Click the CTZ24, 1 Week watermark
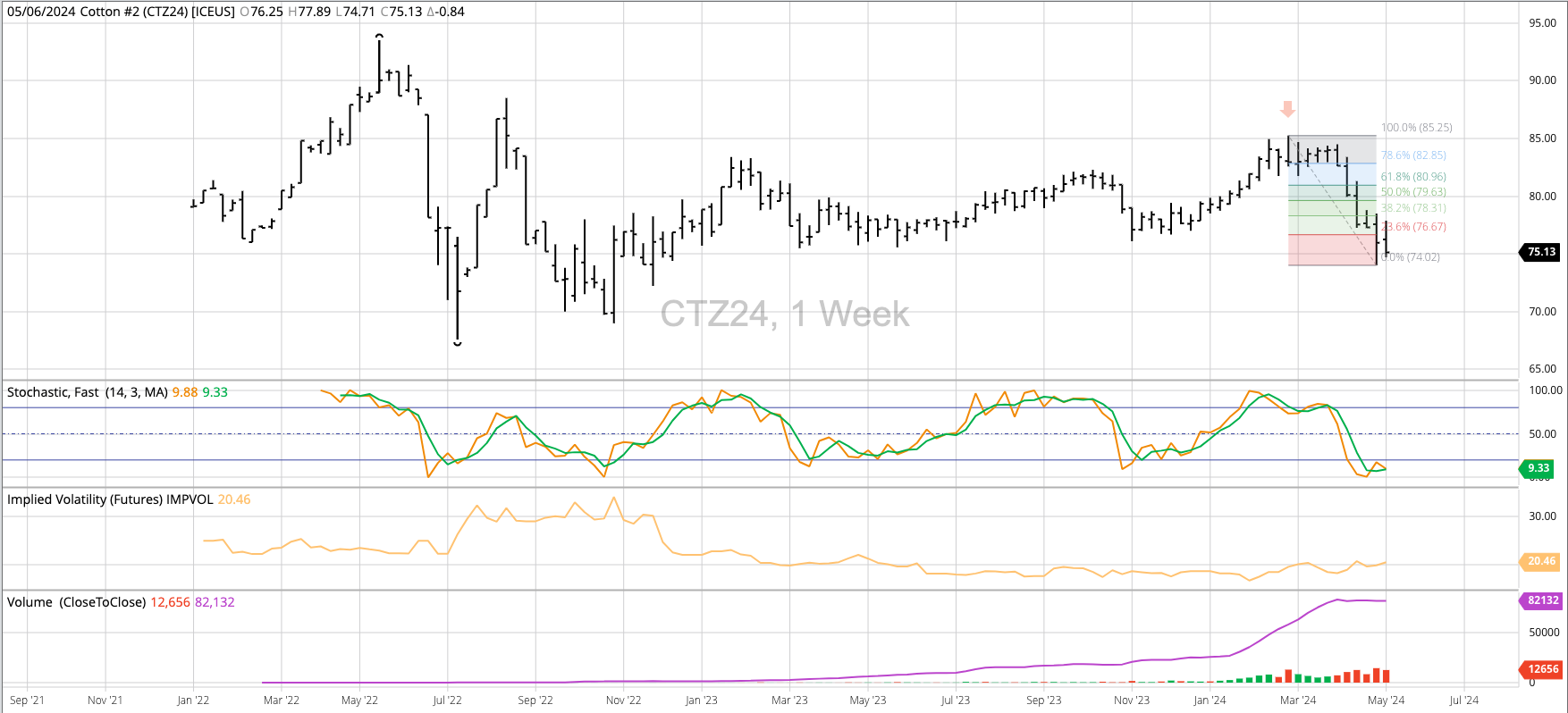Screen dimensions: 1568x713 pos(784,315)
